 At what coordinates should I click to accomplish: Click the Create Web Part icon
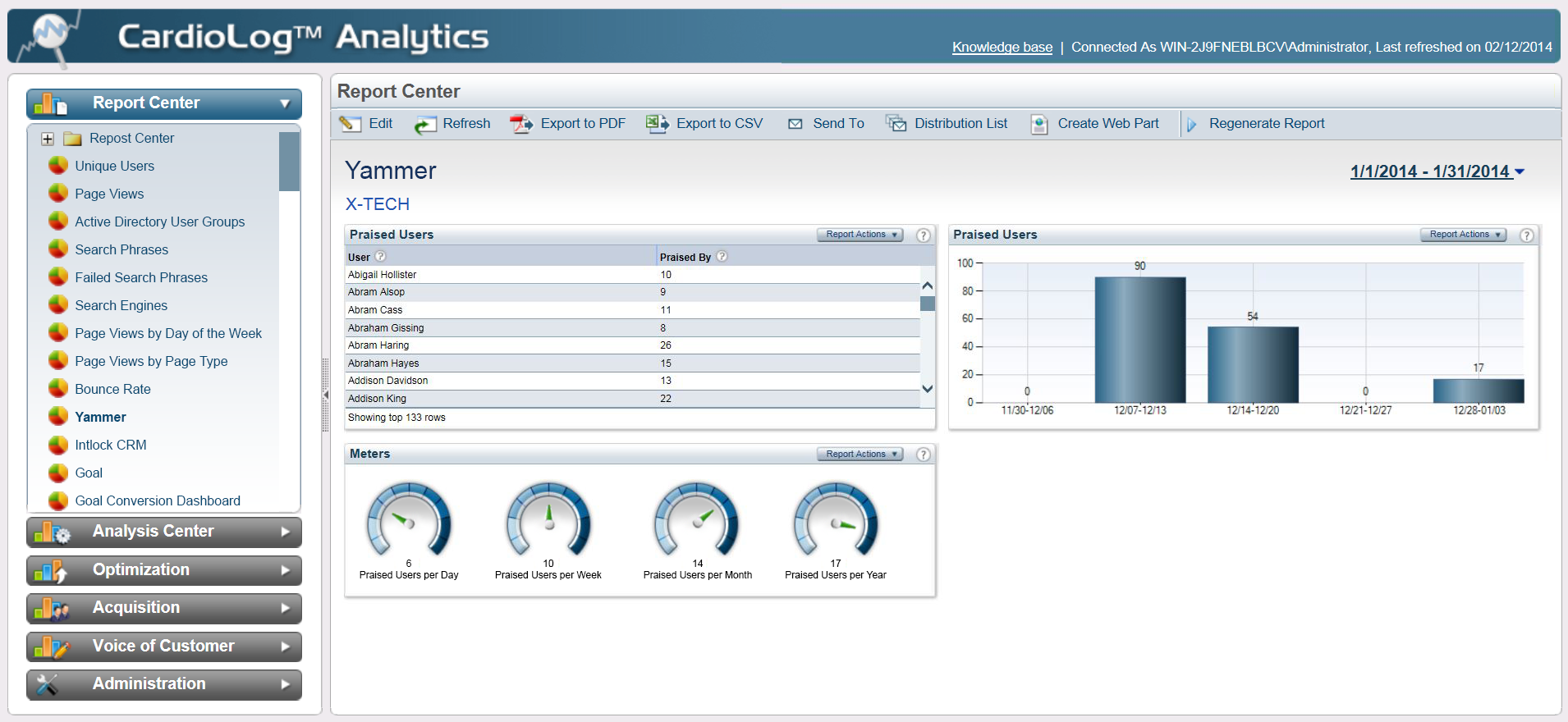[1039, 124]
